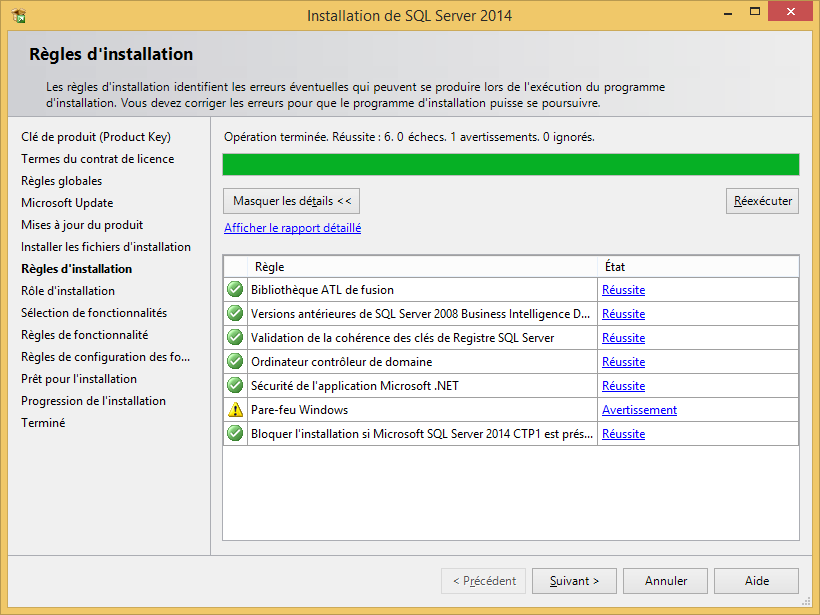
Task: Click yellow warning icon for Pare-feu Windows
Action: click(235, 409)
